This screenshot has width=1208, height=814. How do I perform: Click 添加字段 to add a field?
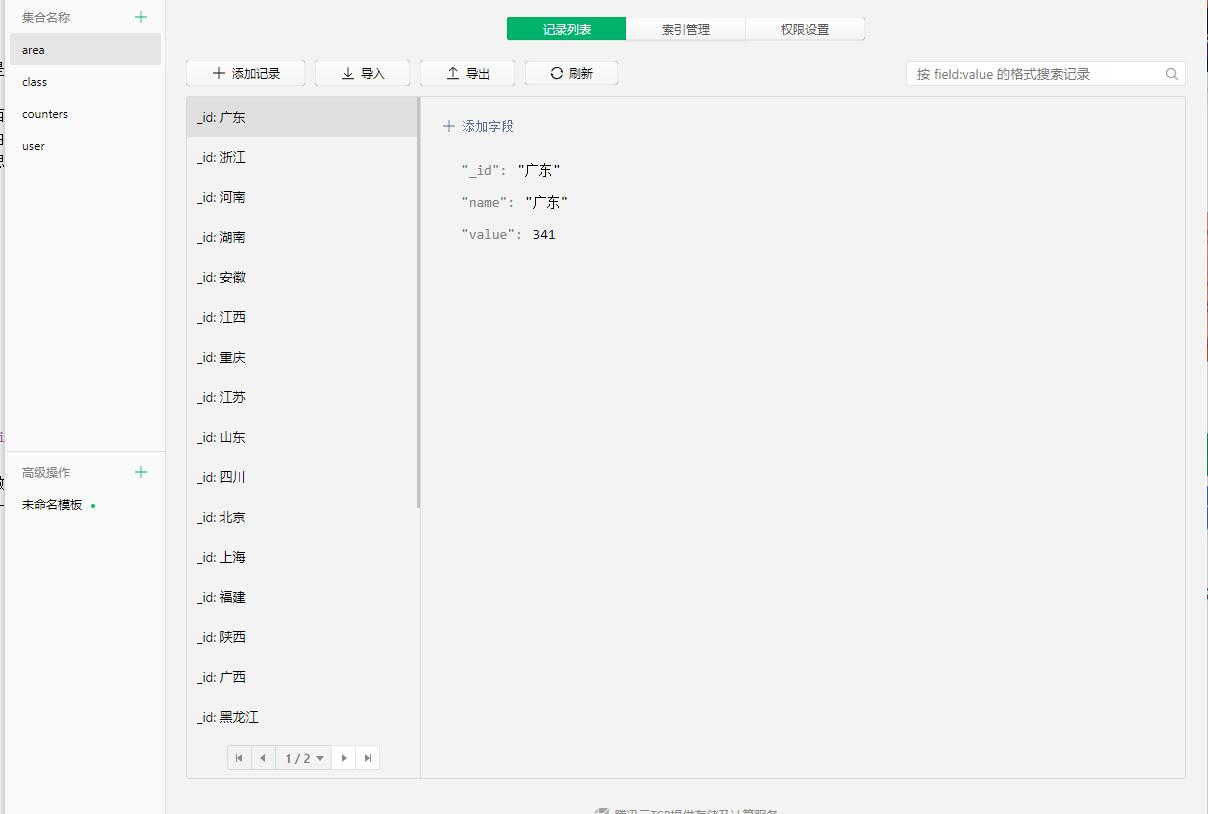478,126
